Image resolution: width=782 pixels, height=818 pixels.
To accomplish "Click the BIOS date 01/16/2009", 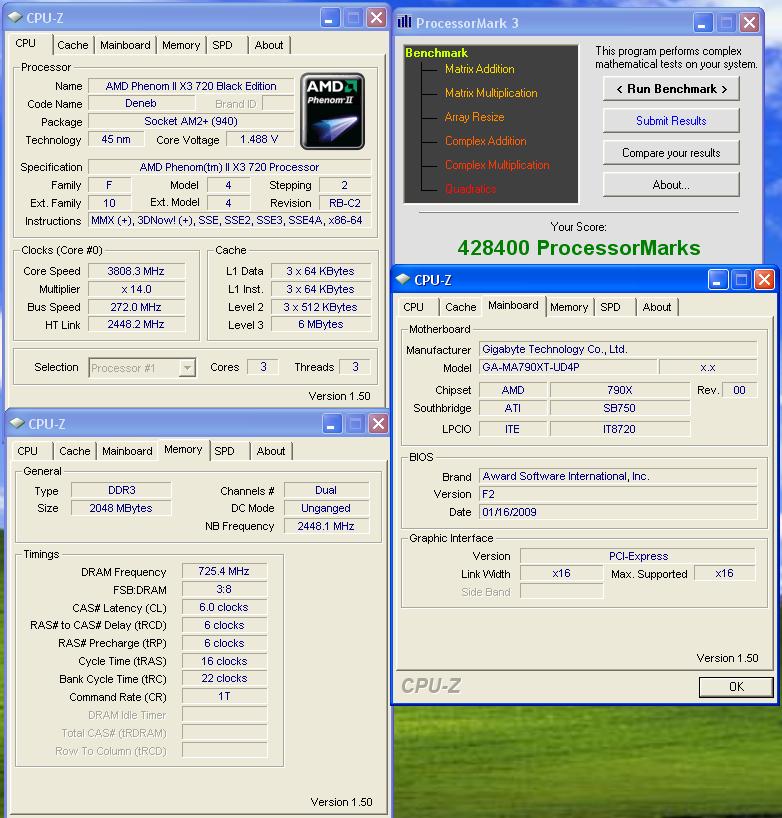I will pyautogui.click(x=618, y=512).
